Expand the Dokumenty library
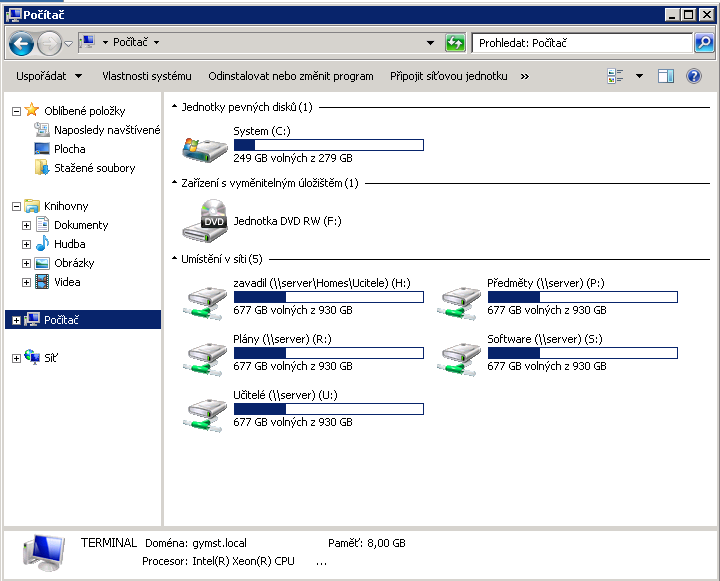Viewport: 720px width, 581px height. click(x=26, y=226)
